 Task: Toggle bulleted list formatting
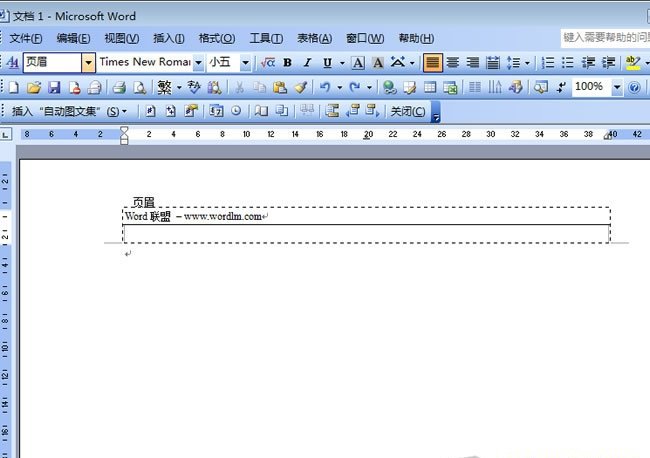pyautogui.click(x=568, y=63)
